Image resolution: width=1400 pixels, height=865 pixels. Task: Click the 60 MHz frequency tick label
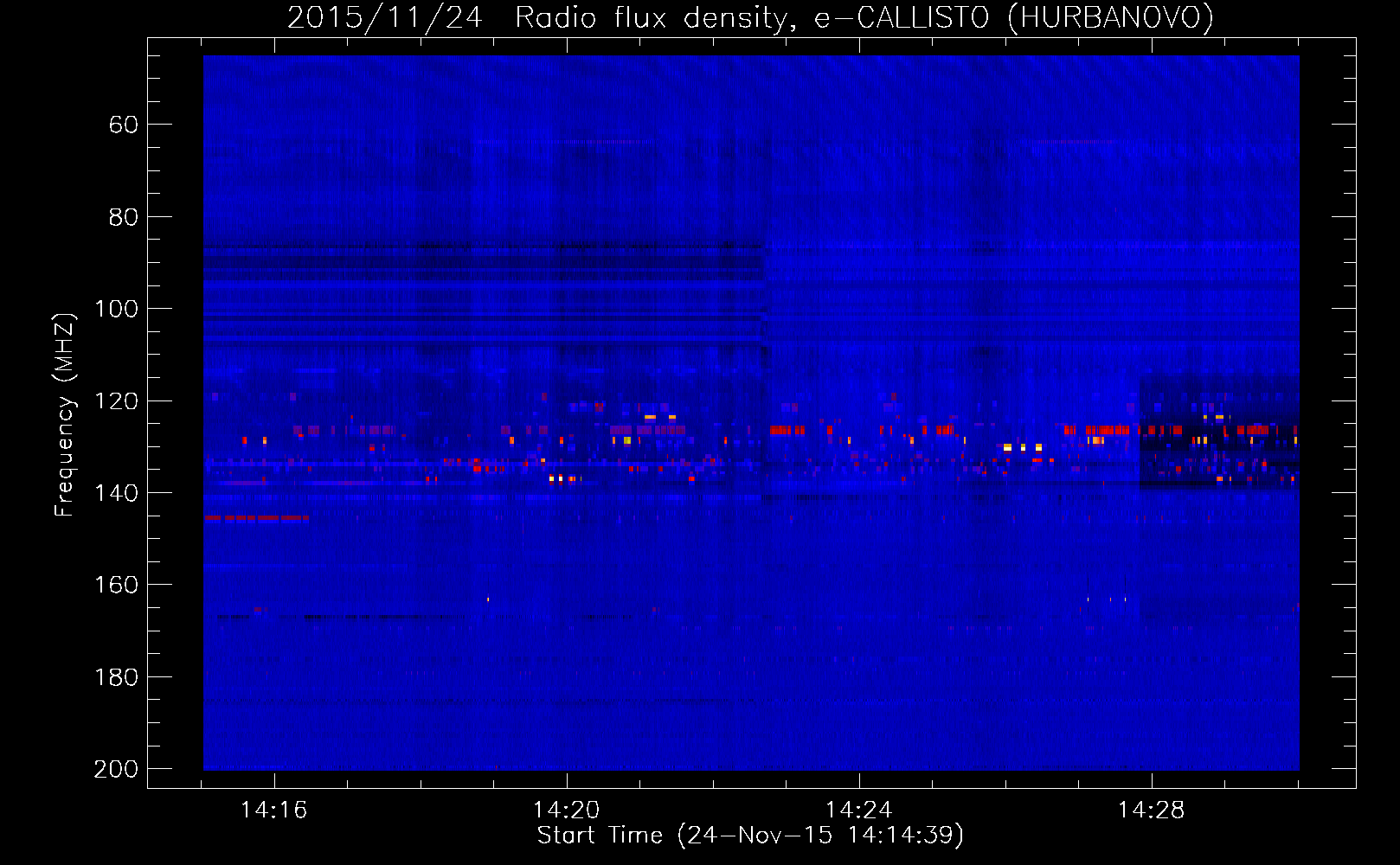(x=124, y=125)
